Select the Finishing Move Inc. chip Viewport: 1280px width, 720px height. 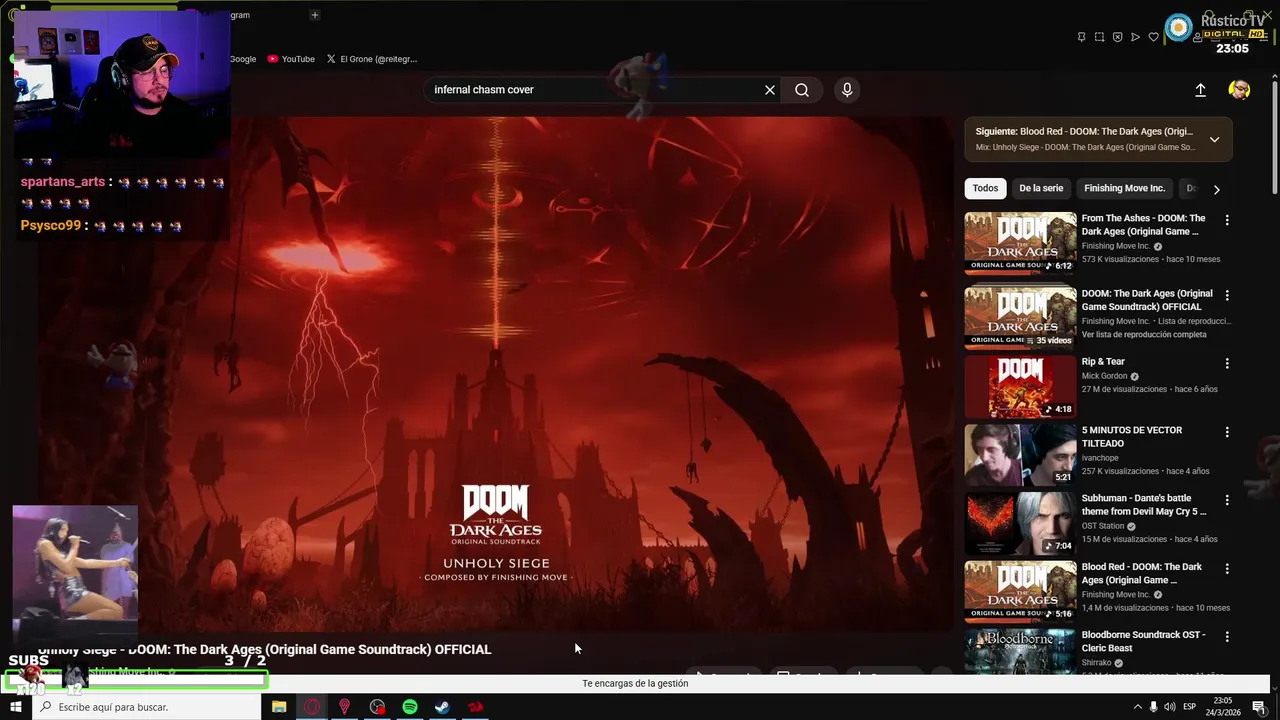(x=1124, y=188)
